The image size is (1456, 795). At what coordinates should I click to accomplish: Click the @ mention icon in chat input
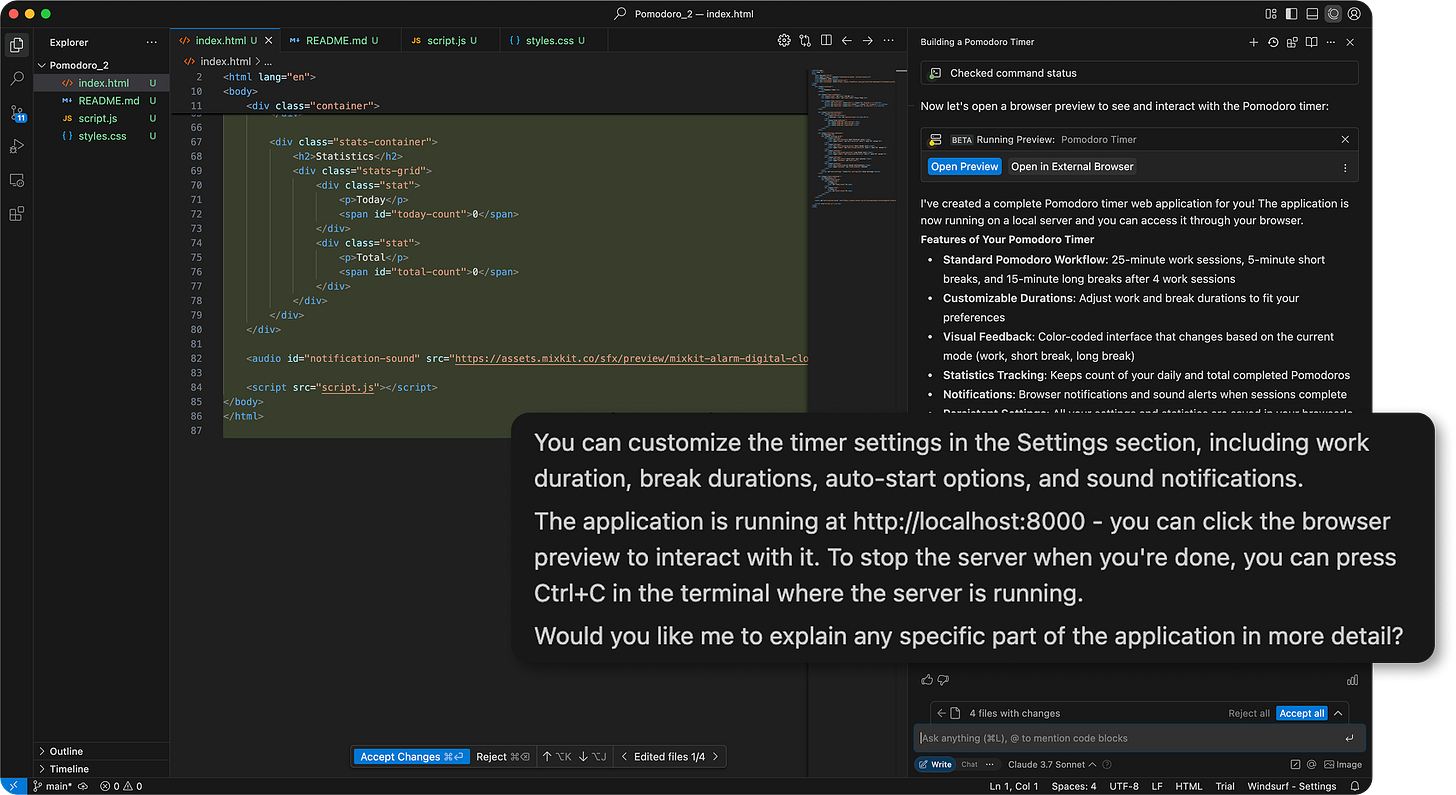(1311, 764)
